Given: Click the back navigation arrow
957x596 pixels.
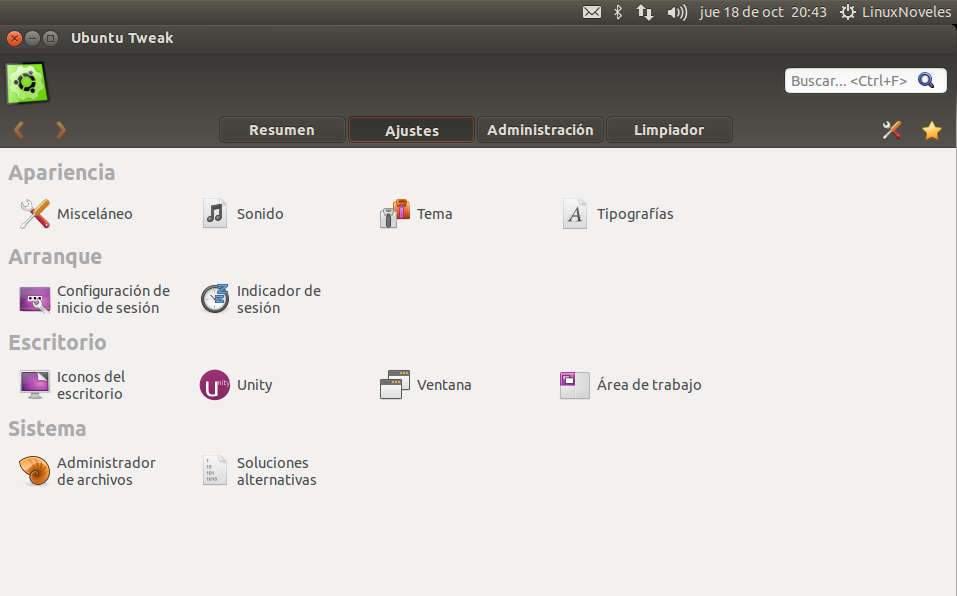Looking at the screenshot, I should click(18, 129).
